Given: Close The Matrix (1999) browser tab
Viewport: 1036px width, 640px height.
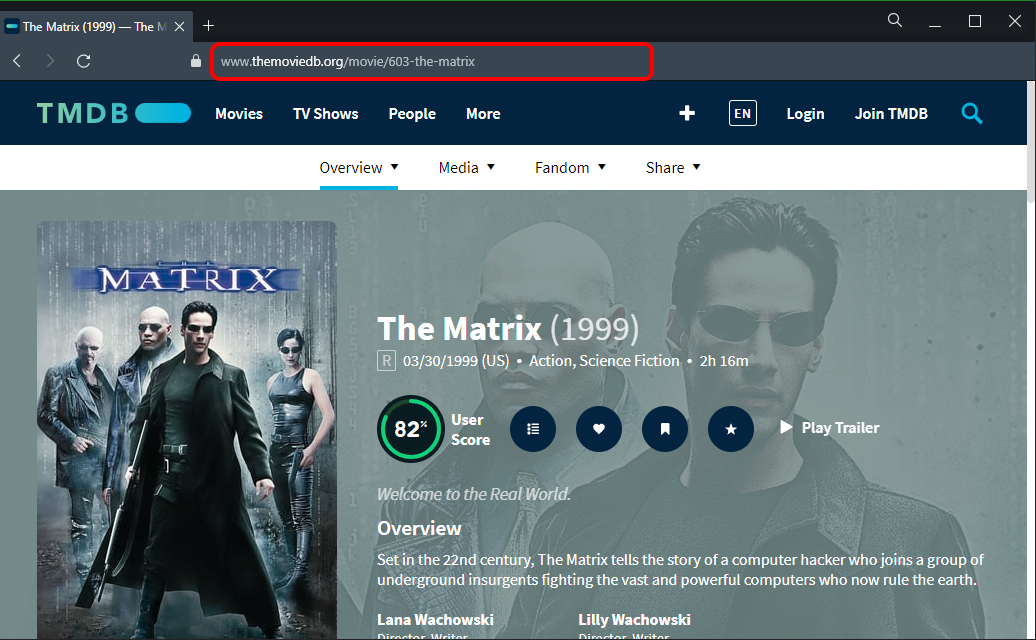Looking at the screenshot, I should [179, 26].
